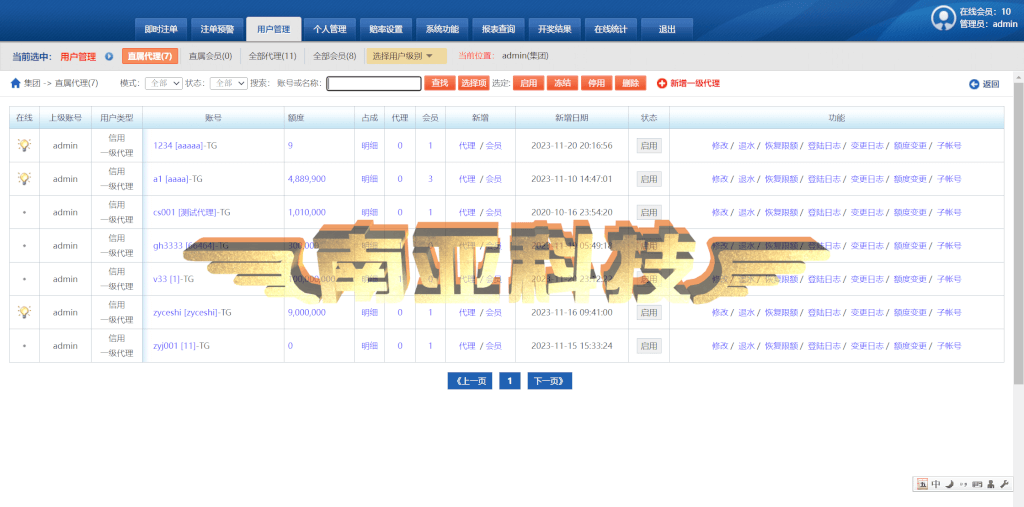
Task: Open account link cs001 [测试代理]-TG
Action: coord(191,212)
